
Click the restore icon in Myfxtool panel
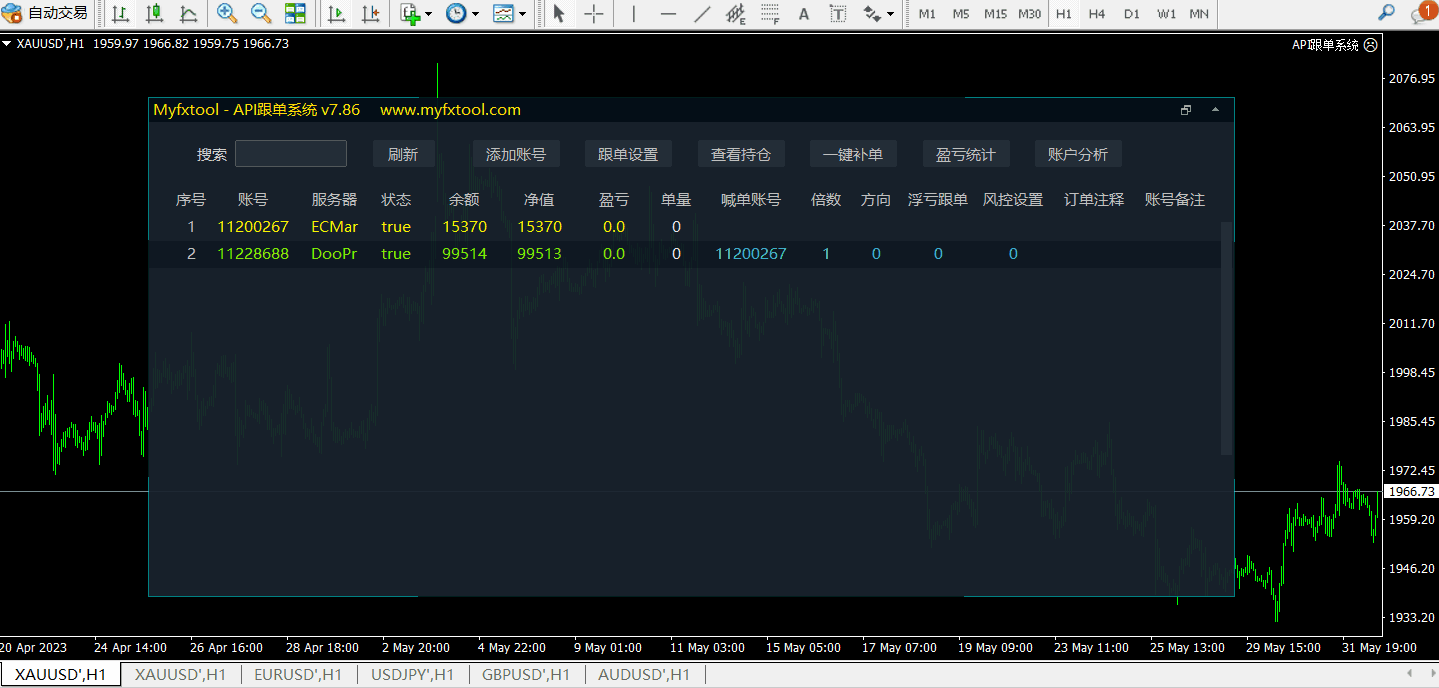[x=1186, y=110]
